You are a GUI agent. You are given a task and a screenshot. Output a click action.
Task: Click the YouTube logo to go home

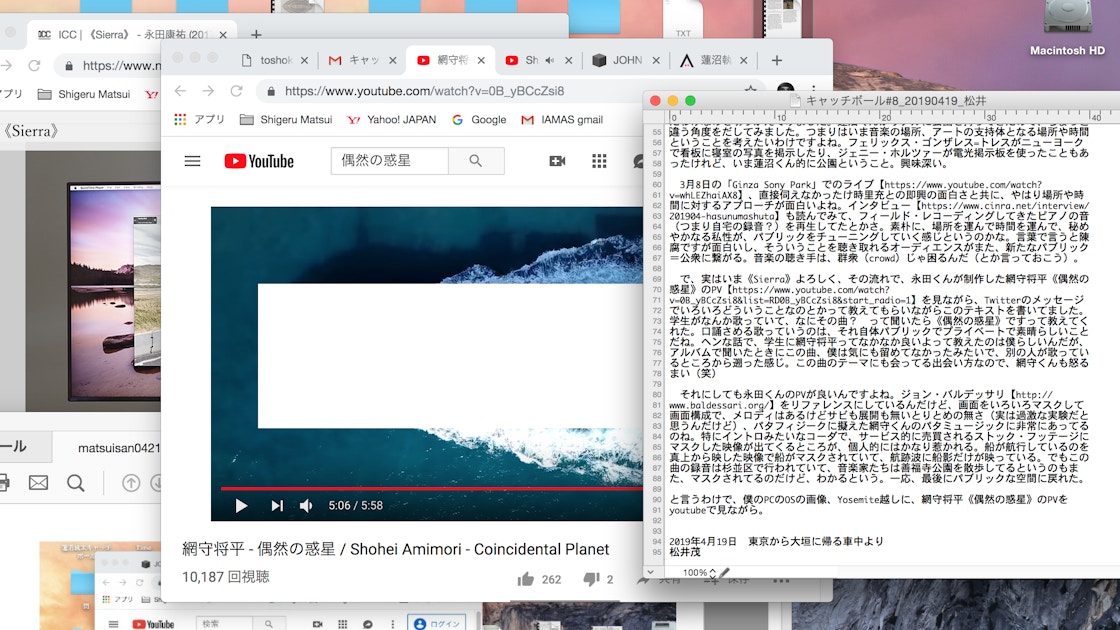point(259,161)
